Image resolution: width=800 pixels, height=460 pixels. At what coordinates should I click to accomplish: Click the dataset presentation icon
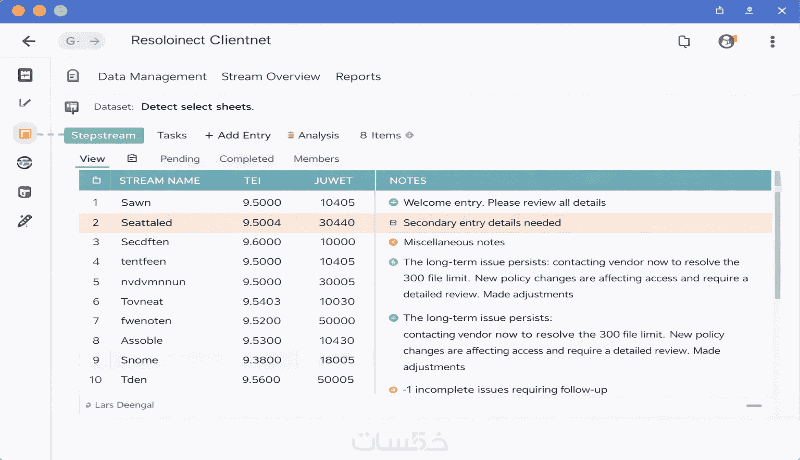point(72,107)
